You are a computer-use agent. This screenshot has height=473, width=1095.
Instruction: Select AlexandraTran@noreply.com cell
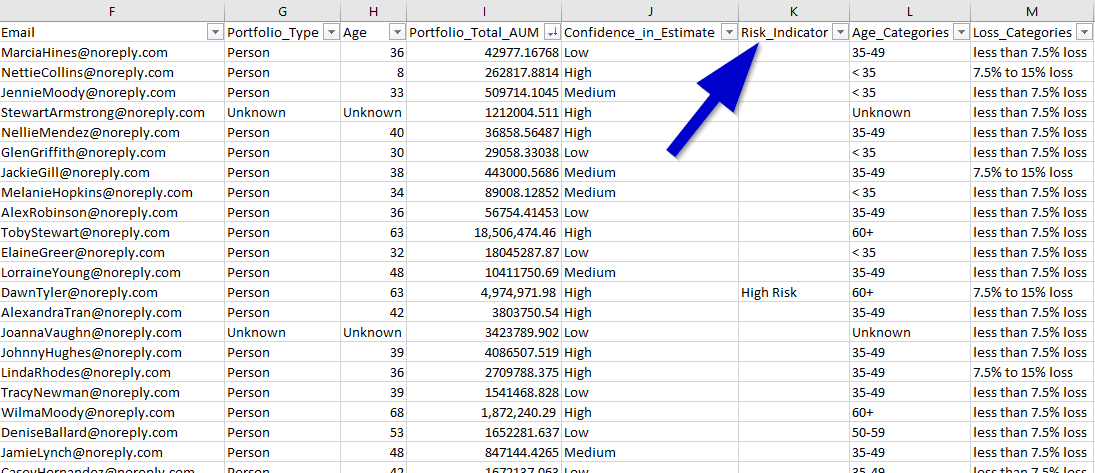pos(112,313)
